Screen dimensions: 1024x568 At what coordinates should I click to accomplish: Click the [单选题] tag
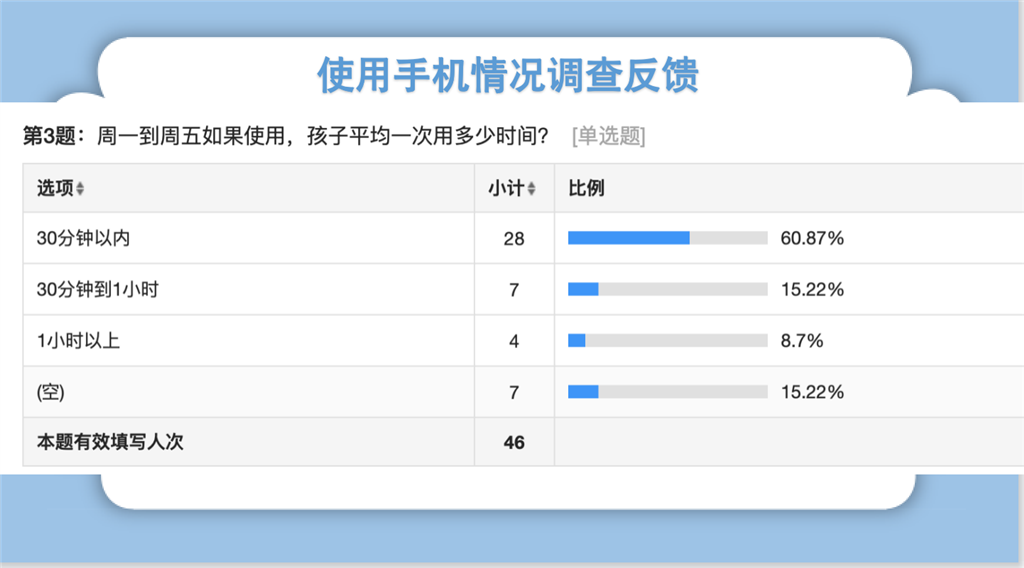tap(608, 136)
